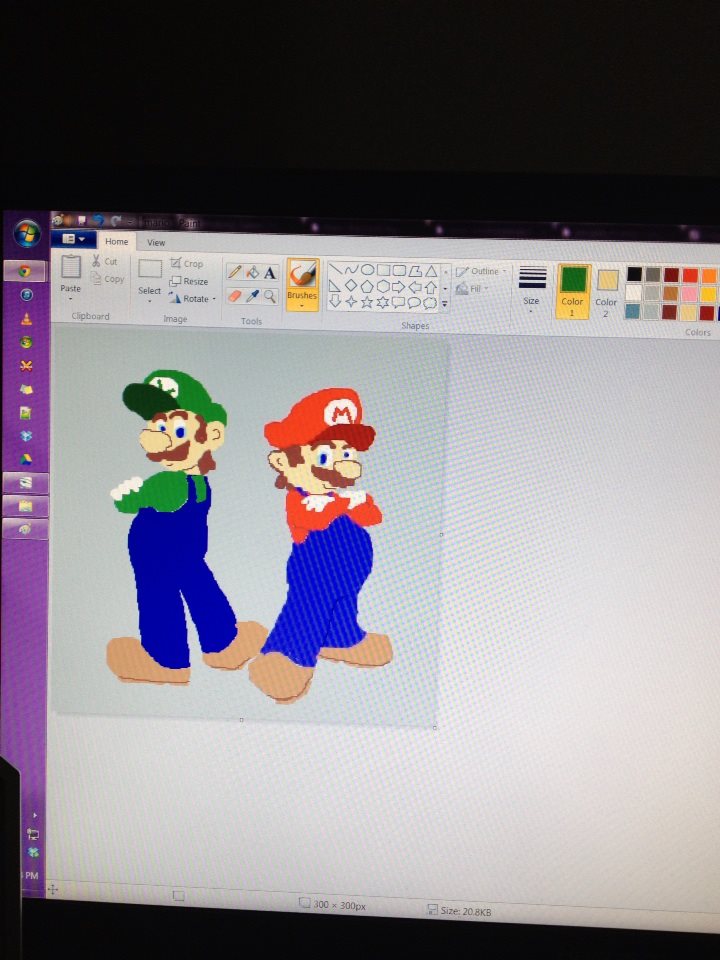Image resolution: width=720 pixels, height=960 pixels.
Task: Choose the Curve shape
Action: (351, 269)
